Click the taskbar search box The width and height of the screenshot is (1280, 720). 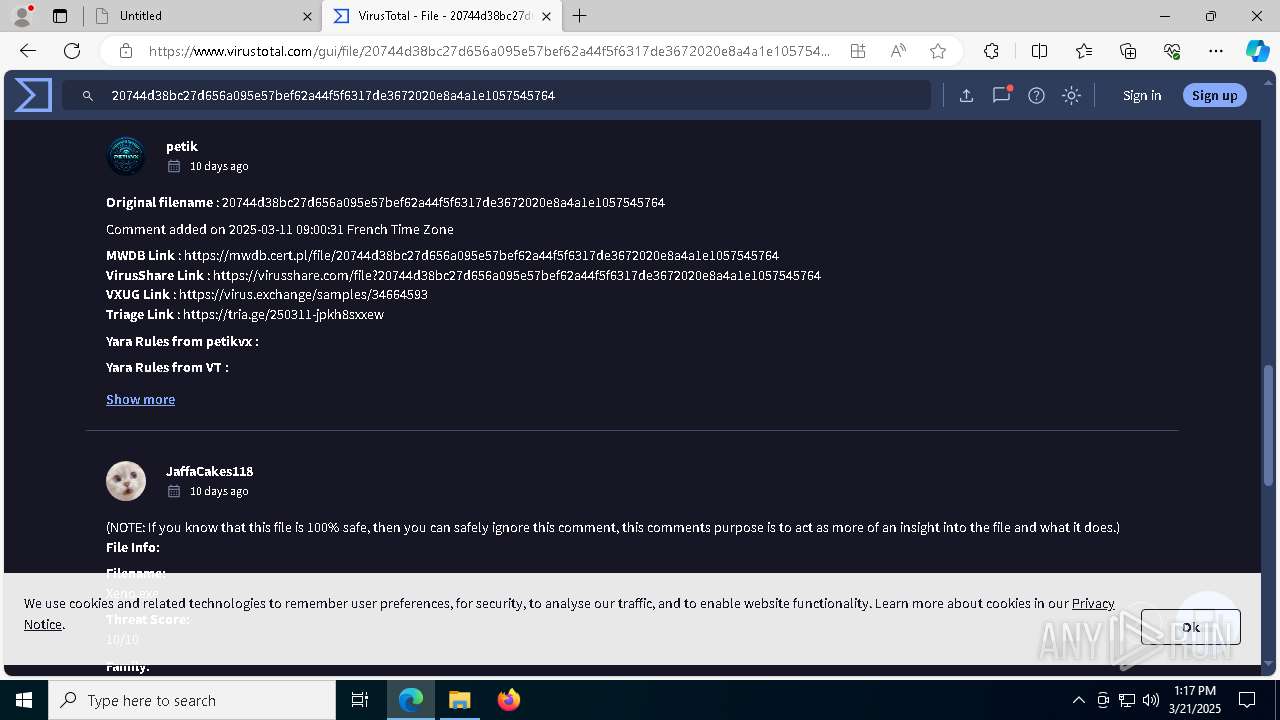point(192,700)
